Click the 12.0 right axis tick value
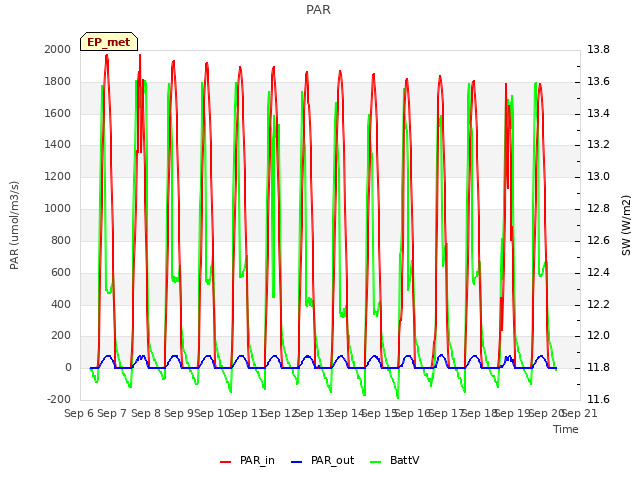 [x=598, y=336]
